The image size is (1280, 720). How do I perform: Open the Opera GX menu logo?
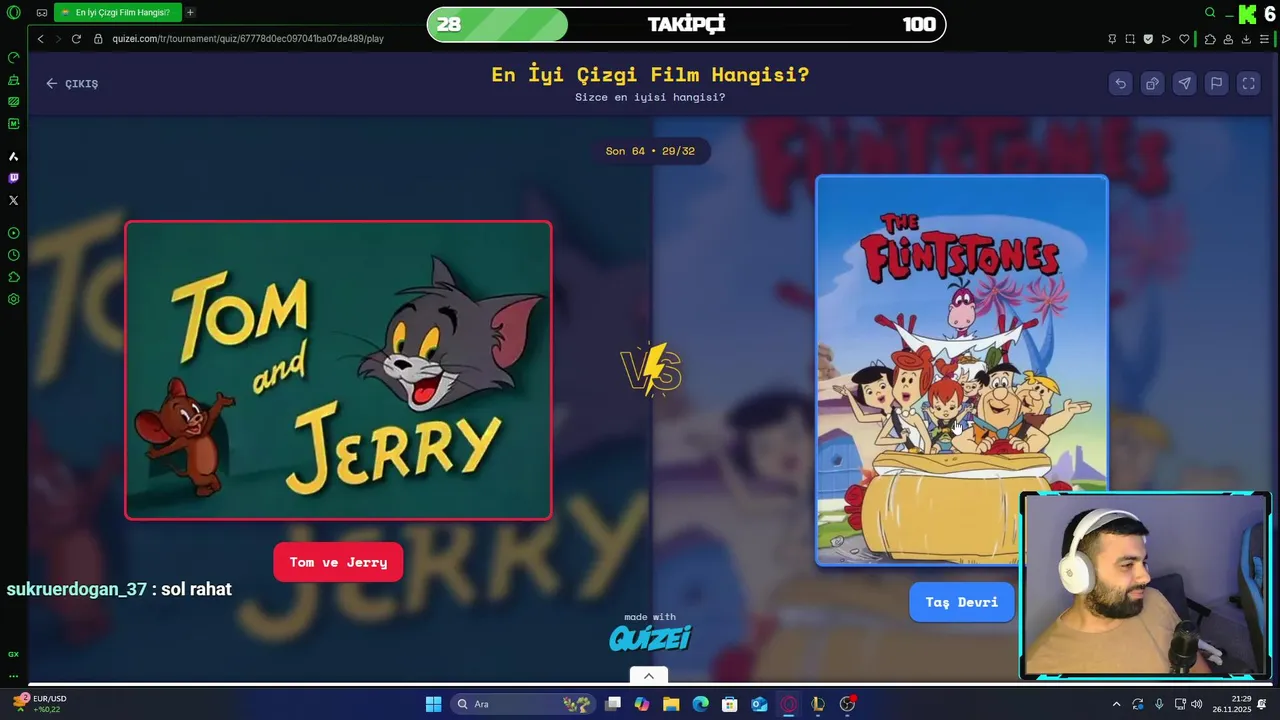click(13, 13)
